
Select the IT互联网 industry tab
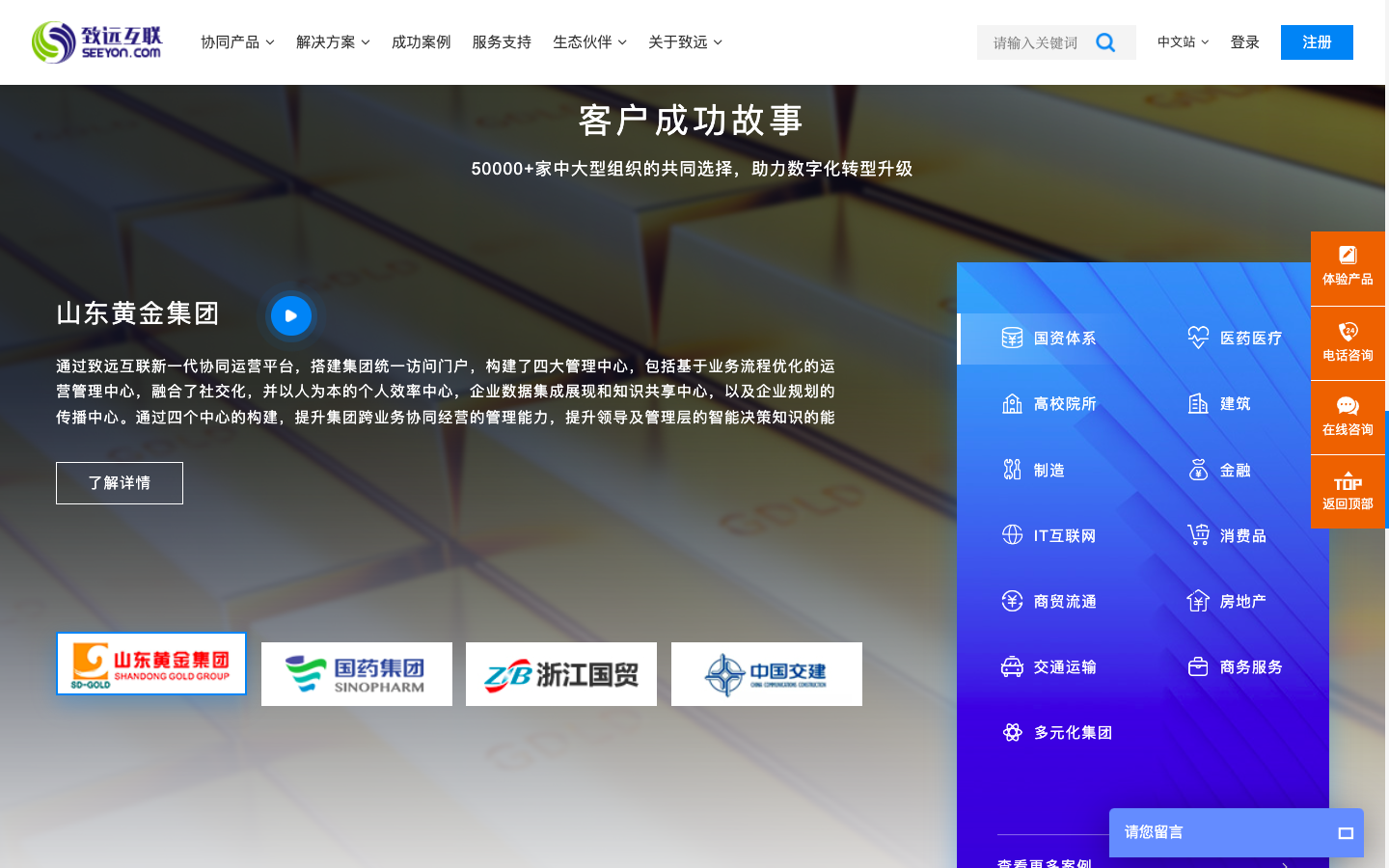(x=1049, y=535)
